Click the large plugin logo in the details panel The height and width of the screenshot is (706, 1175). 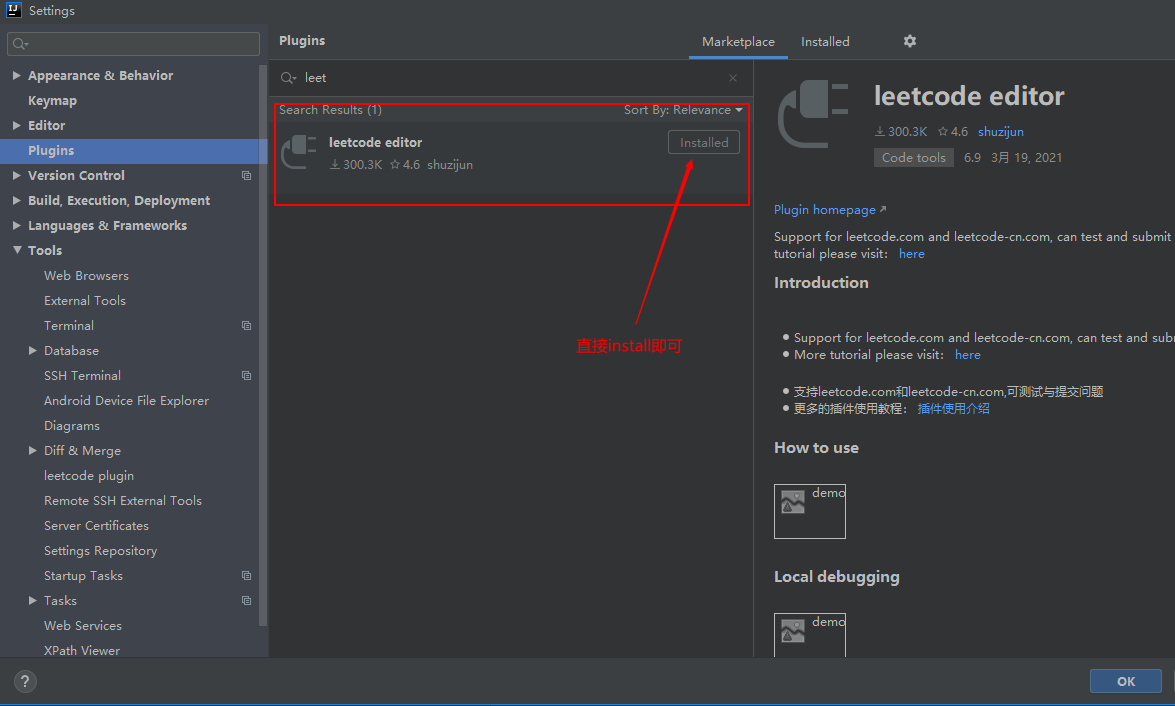click(813, 114)
